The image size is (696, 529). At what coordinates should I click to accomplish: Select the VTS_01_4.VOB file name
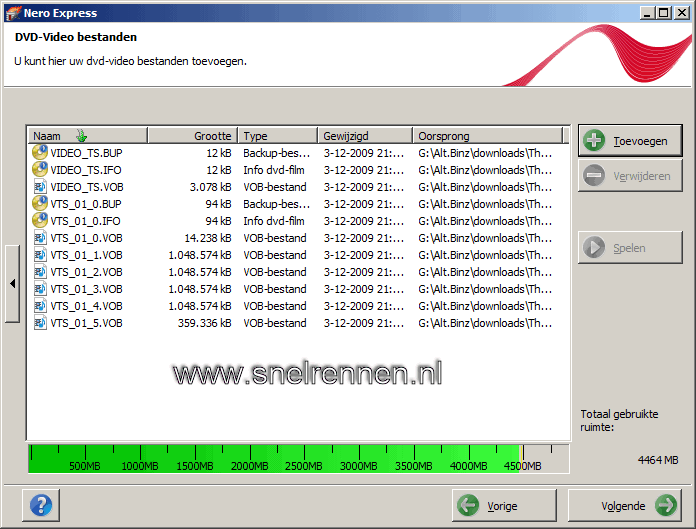pyautogui.click(x=86, y=306)
